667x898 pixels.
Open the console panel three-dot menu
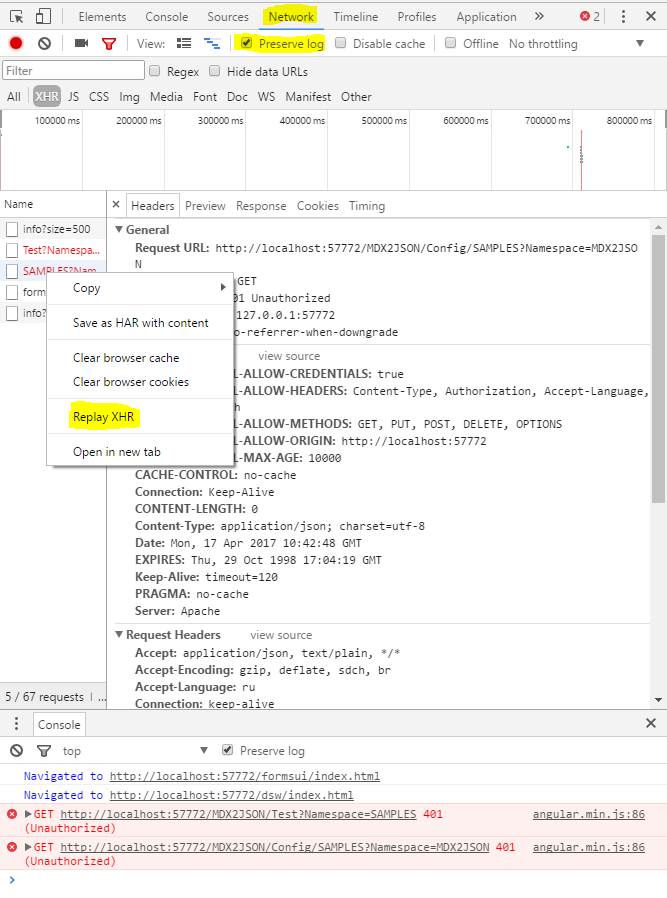click(x=16, y=724)
